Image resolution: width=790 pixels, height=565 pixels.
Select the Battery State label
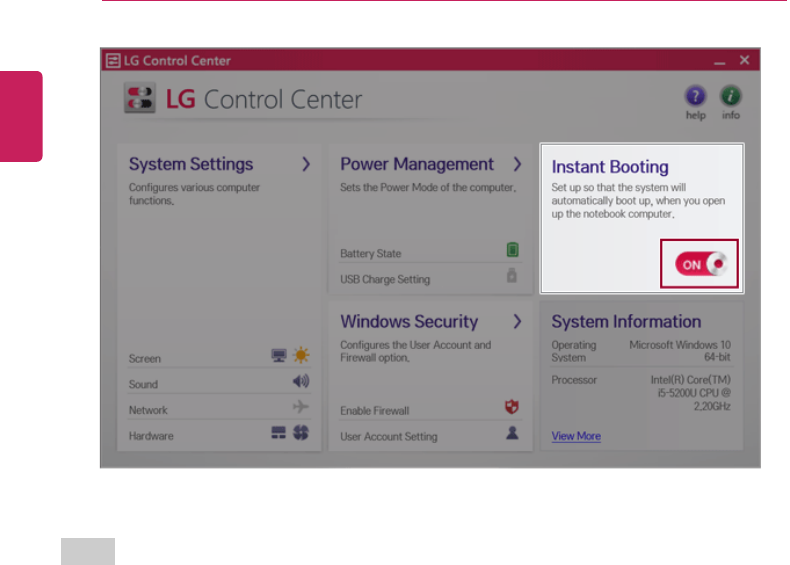tap(370, 254)
